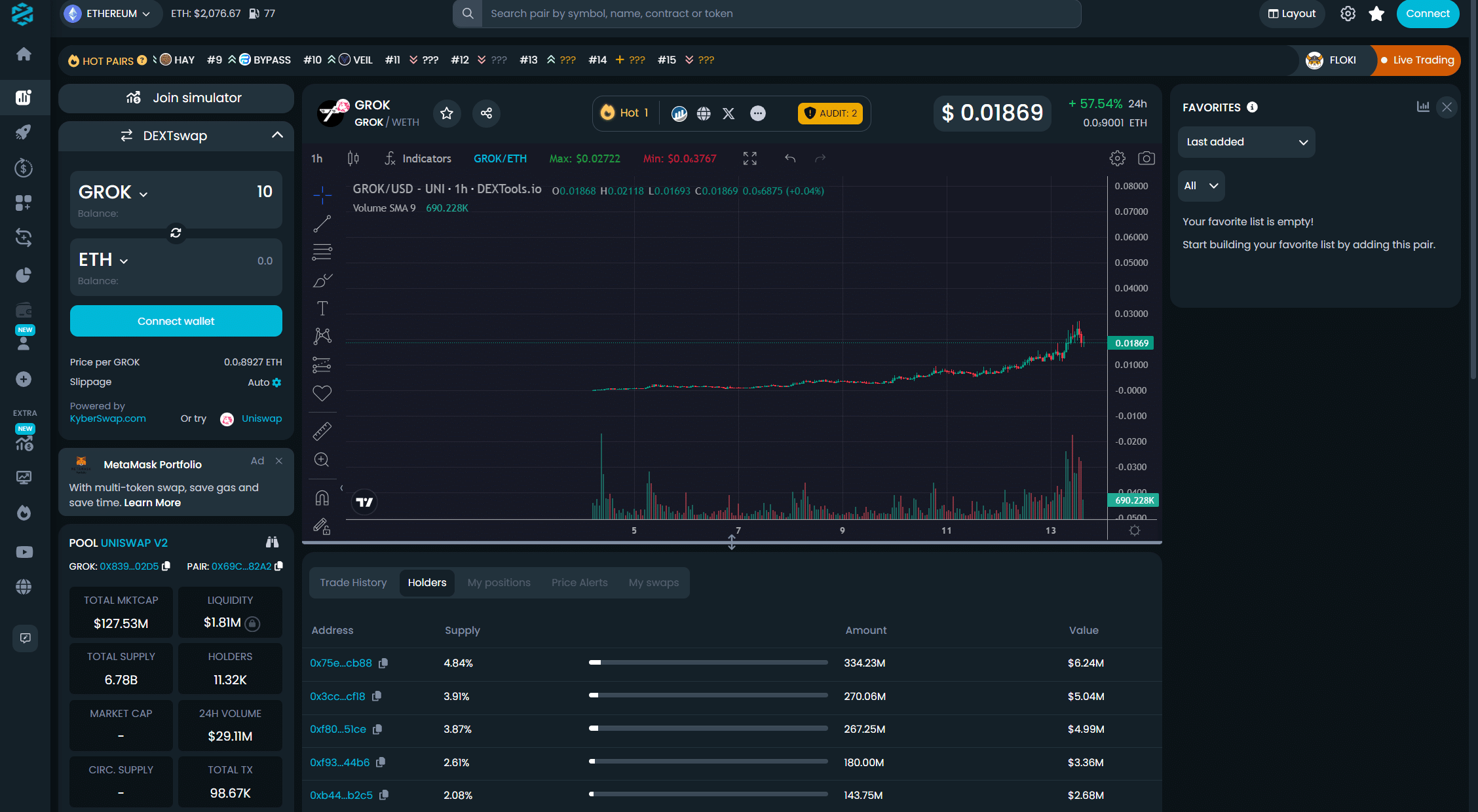Open pool explorer binoculars icon
Viewport: 1478px width, 812px height.
click(x=272, y=542)
